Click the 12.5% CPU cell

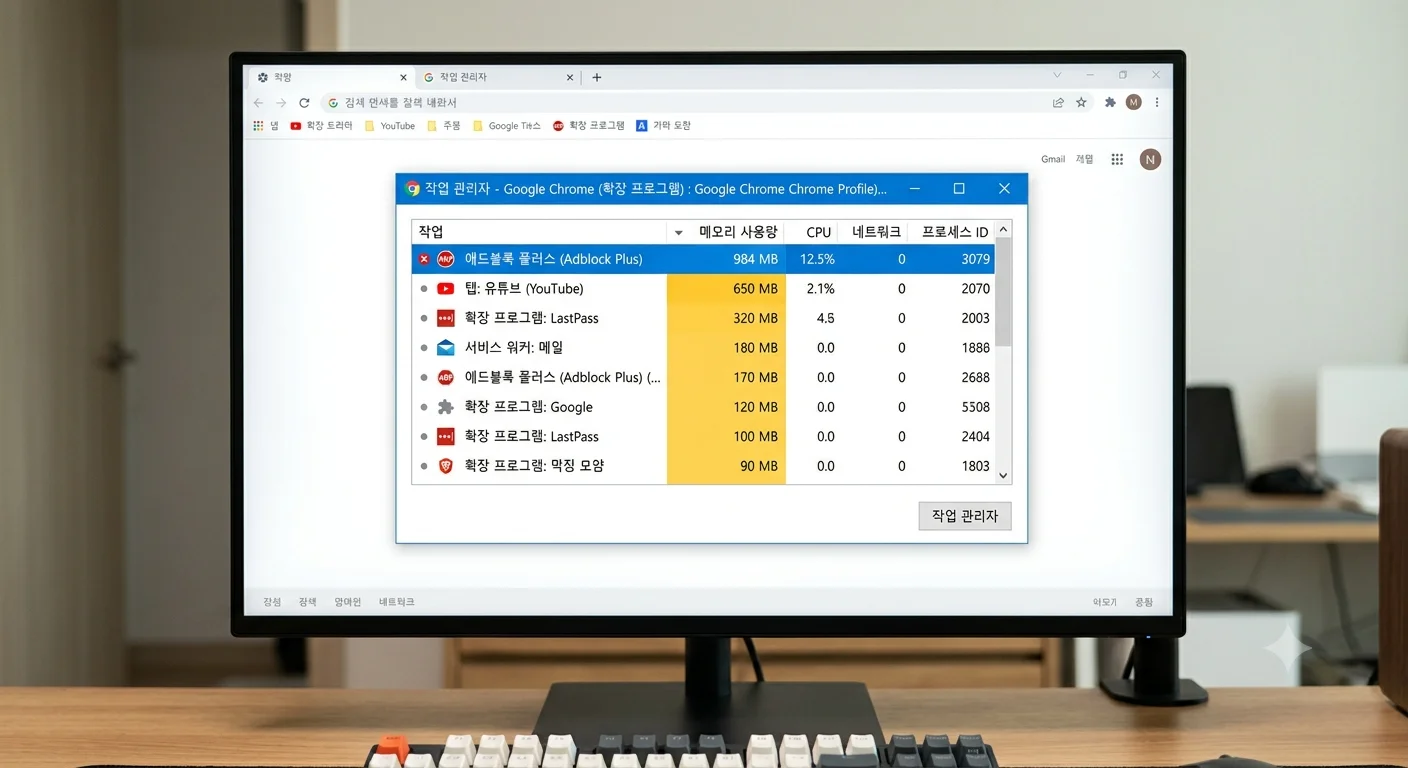pos(817,259)
